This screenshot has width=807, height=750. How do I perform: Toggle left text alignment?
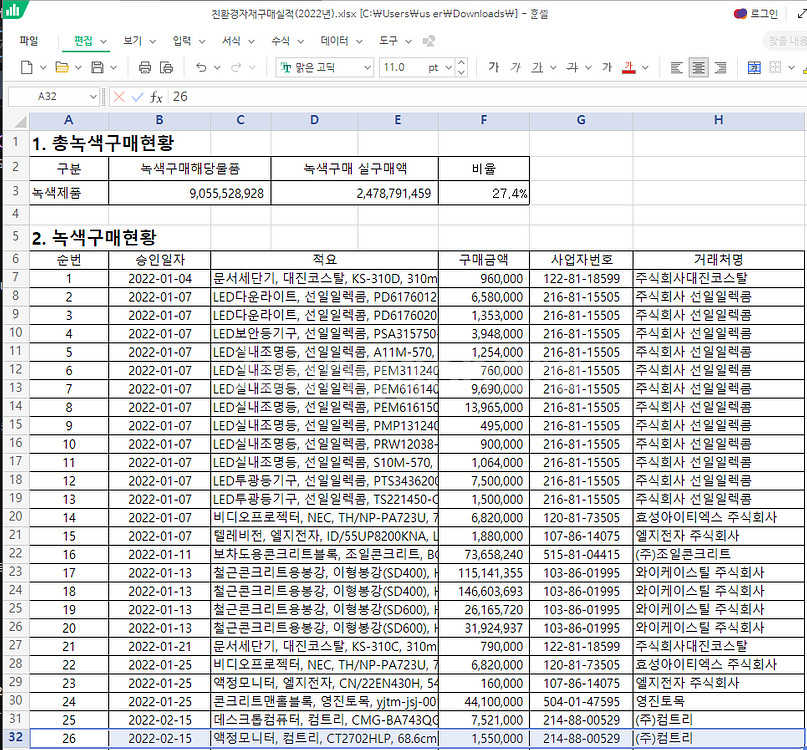pyautogui.click(x=677, y=67)
